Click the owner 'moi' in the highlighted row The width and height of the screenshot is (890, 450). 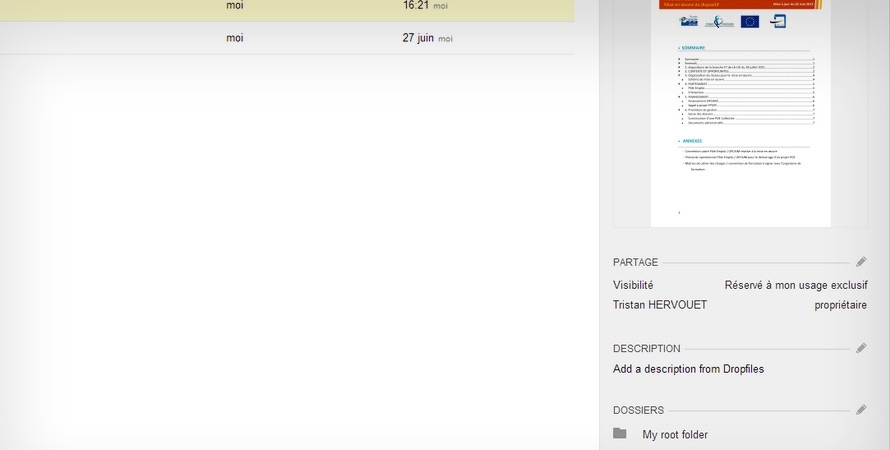pyautogui.click(x=235, y=6)
